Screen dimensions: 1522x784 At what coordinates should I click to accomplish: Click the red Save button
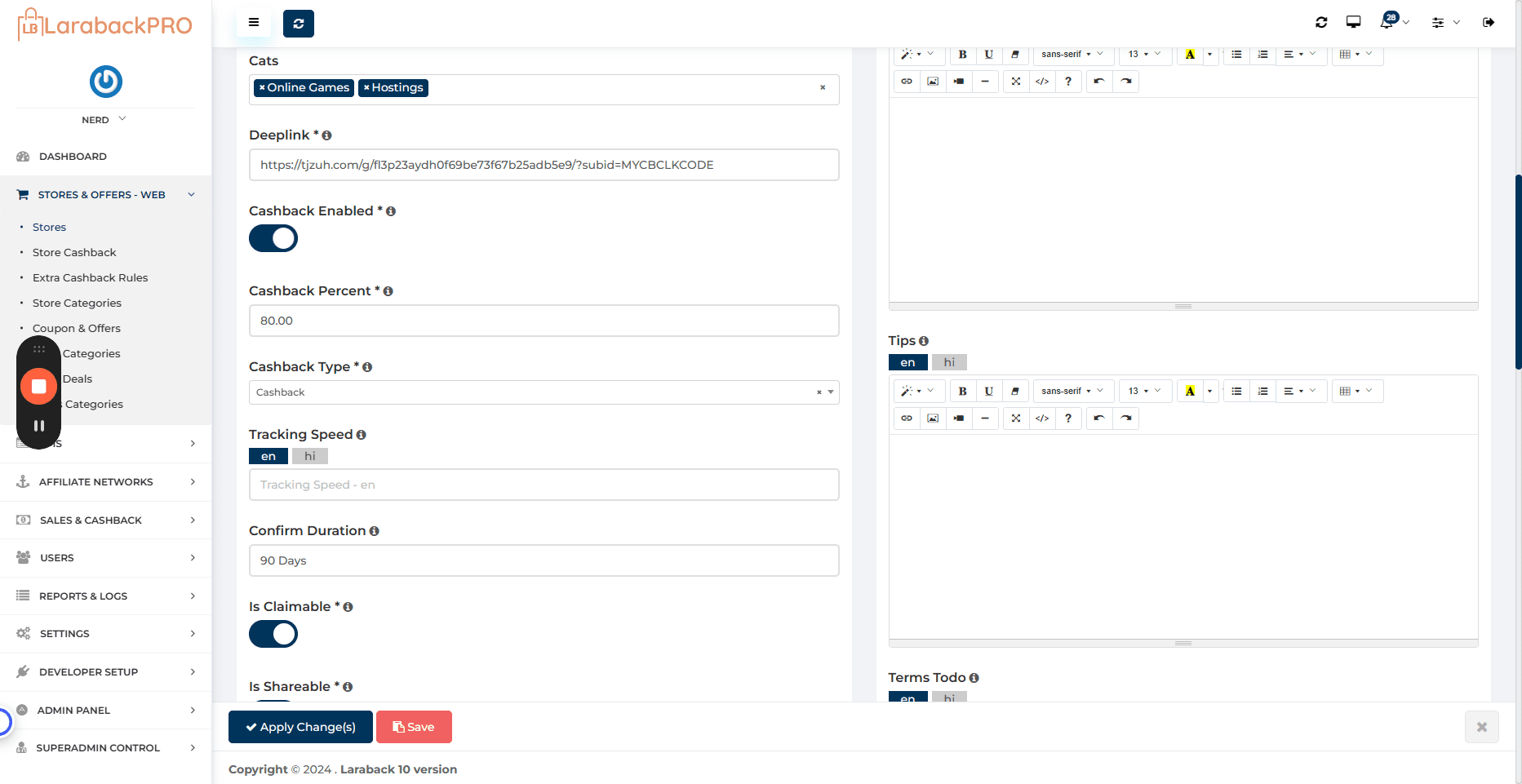pyautogui.click(x=414, y=727)
